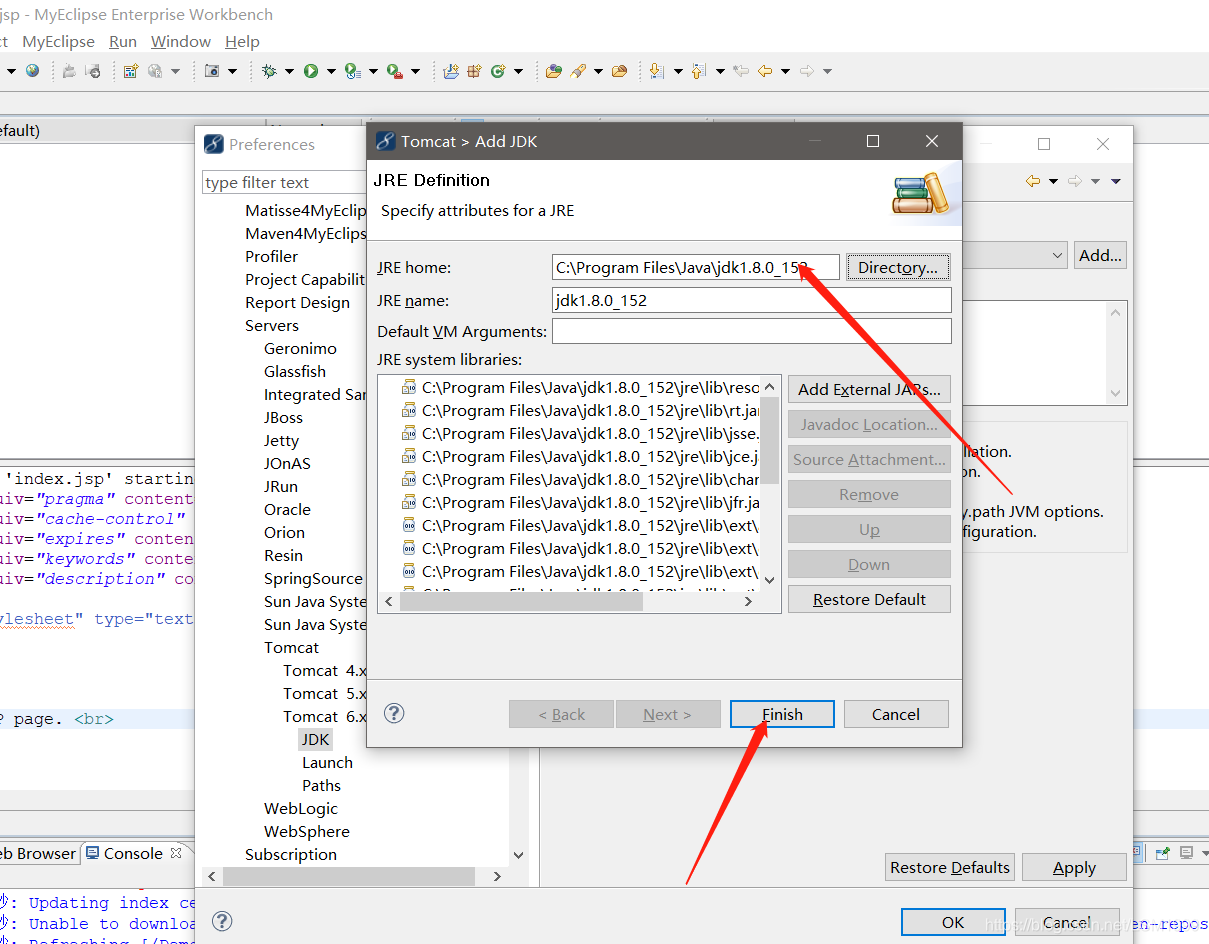Viewport: 1209px width, 944px height.
Task: Switch to the Console tab
Action: click(x=133, y=853)
